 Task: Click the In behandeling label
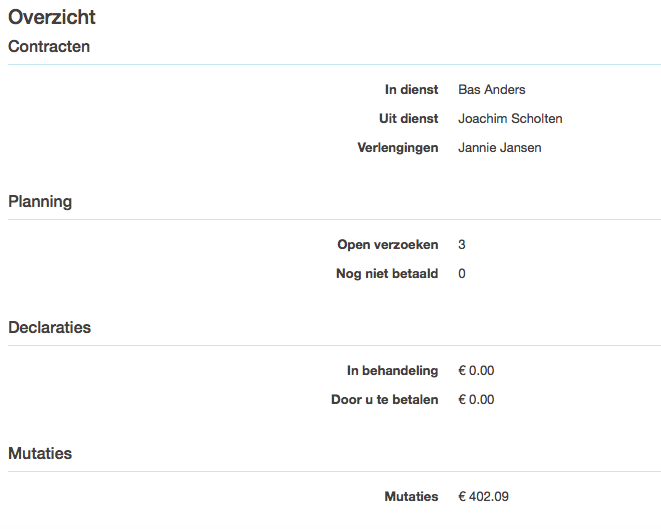pyautogui.click(x=392, y=371)
